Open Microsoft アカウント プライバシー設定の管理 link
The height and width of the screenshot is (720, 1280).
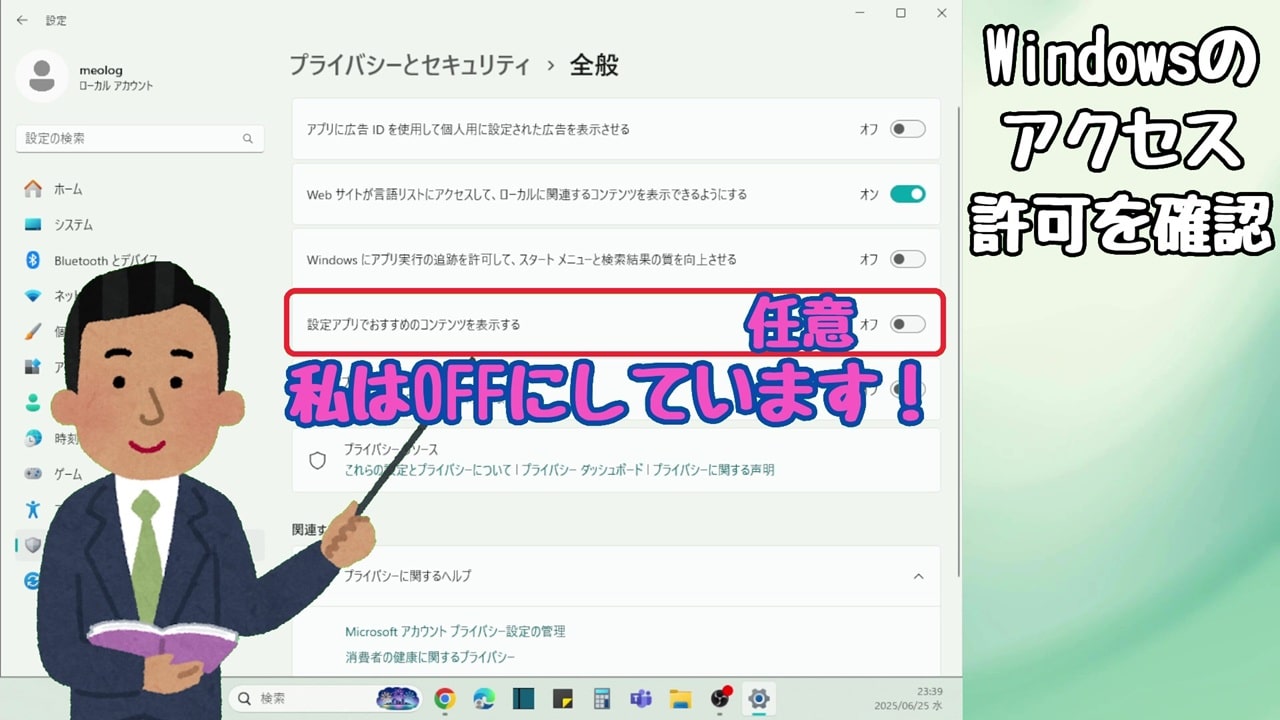pos(455,632)
